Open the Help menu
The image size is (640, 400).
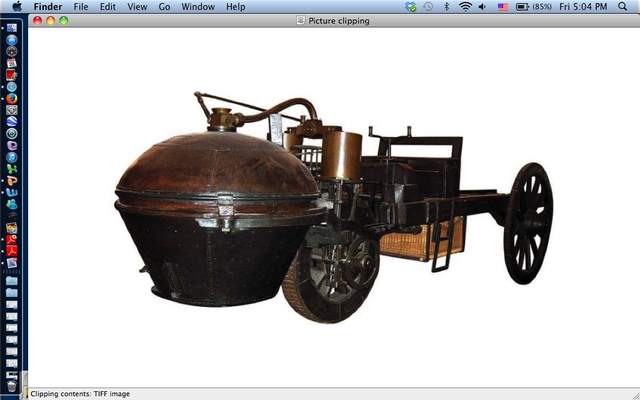236,7
